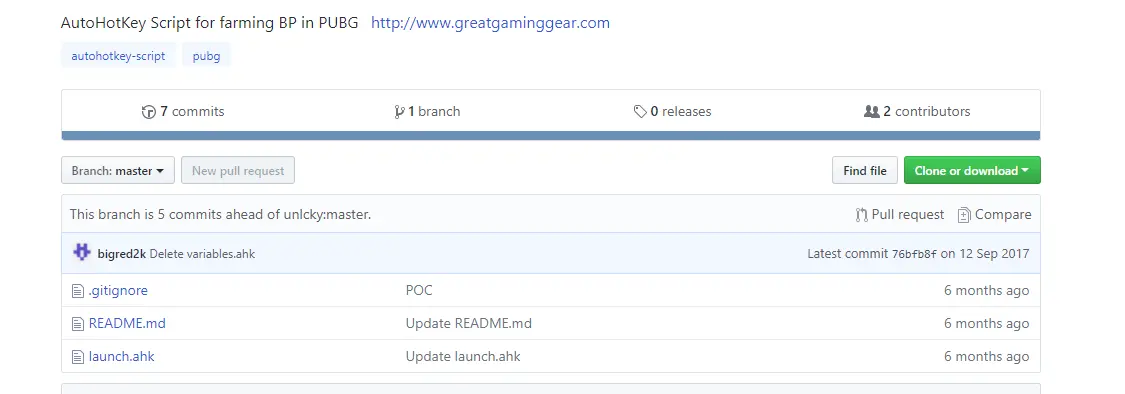
Task: Click the README.md file icon
Action: pos(77,324)
